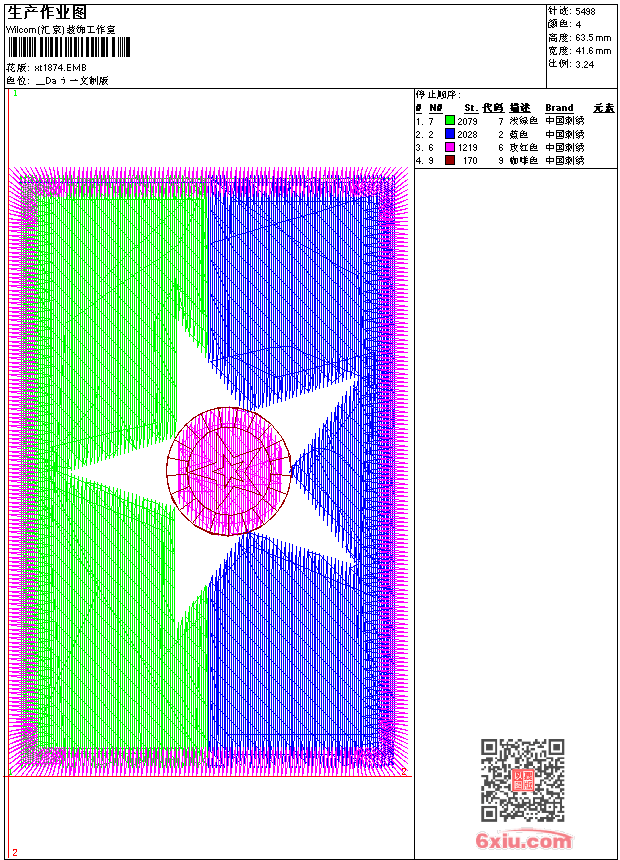Click 中国刺绣 brand in the 2028 row

click(x=565, y=134)
